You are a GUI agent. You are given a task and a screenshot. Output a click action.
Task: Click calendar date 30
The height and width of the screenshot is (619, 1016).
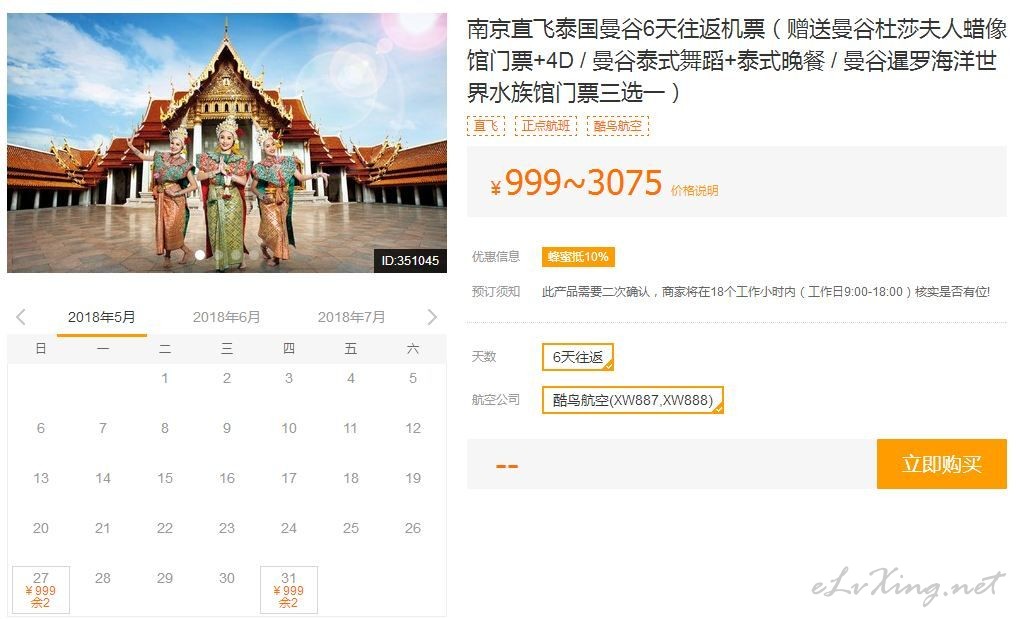click(227, 578)
